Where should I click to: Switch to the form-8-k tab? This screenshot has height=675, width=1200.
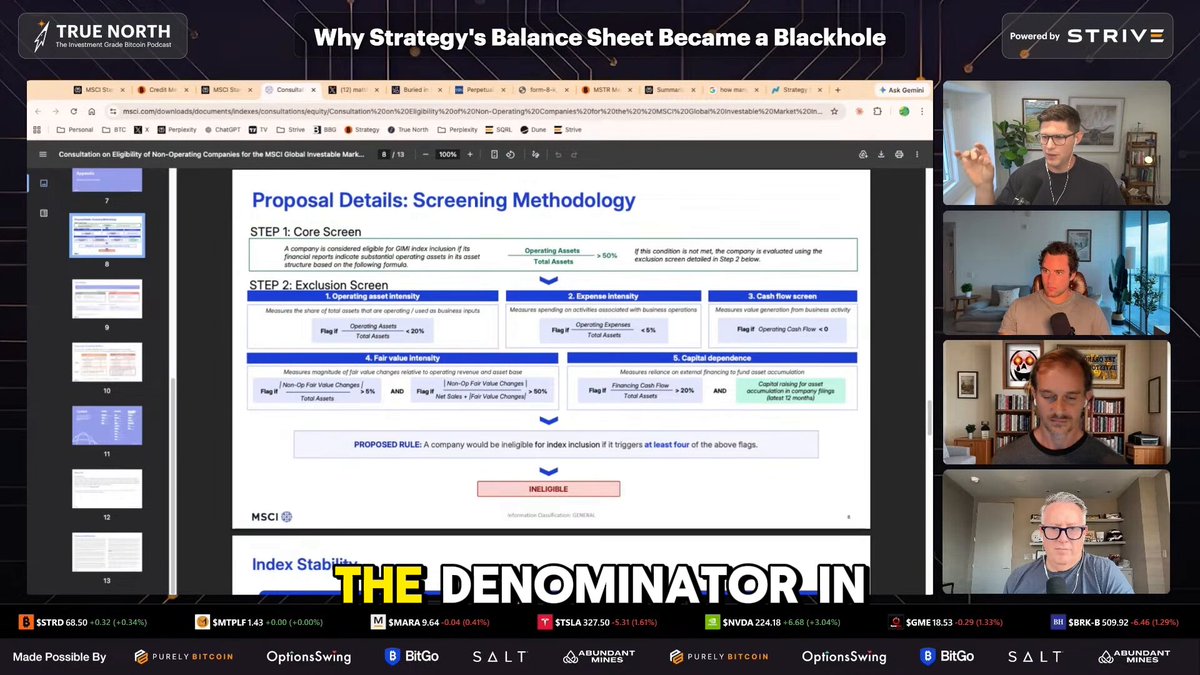544,90
